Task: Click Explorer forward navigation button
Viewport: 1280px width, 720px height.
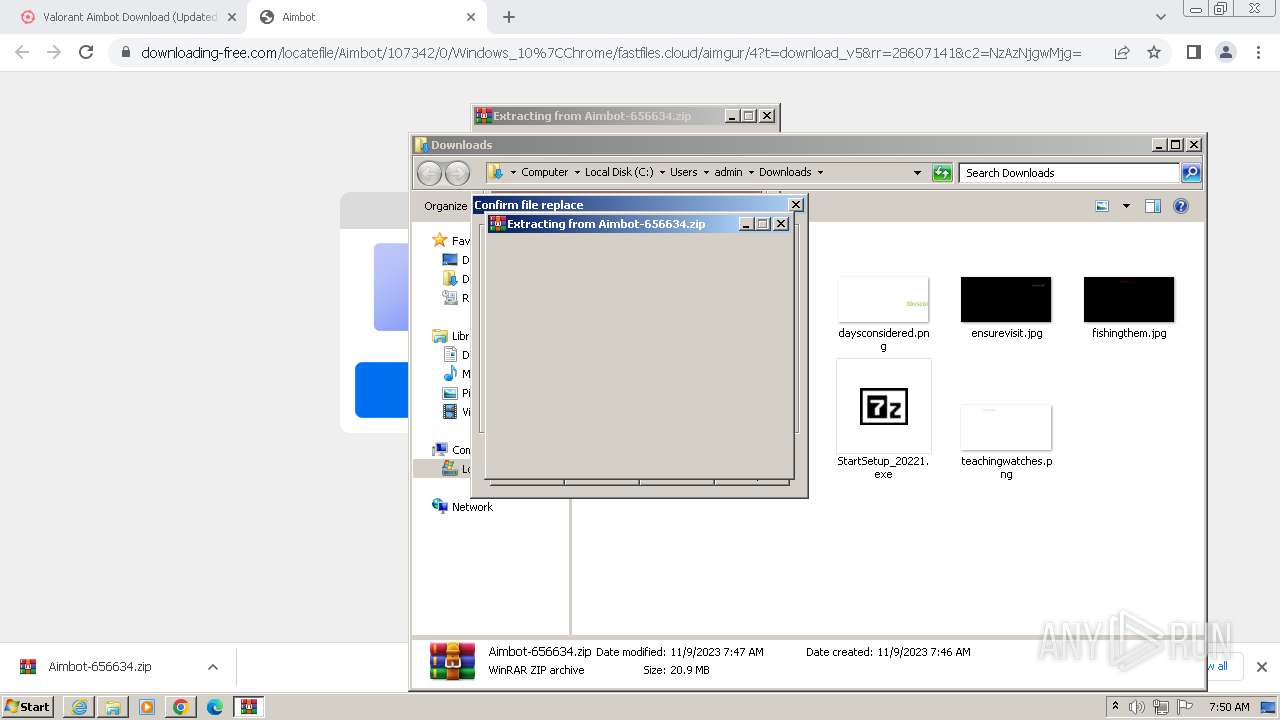Action: [457, 173]
